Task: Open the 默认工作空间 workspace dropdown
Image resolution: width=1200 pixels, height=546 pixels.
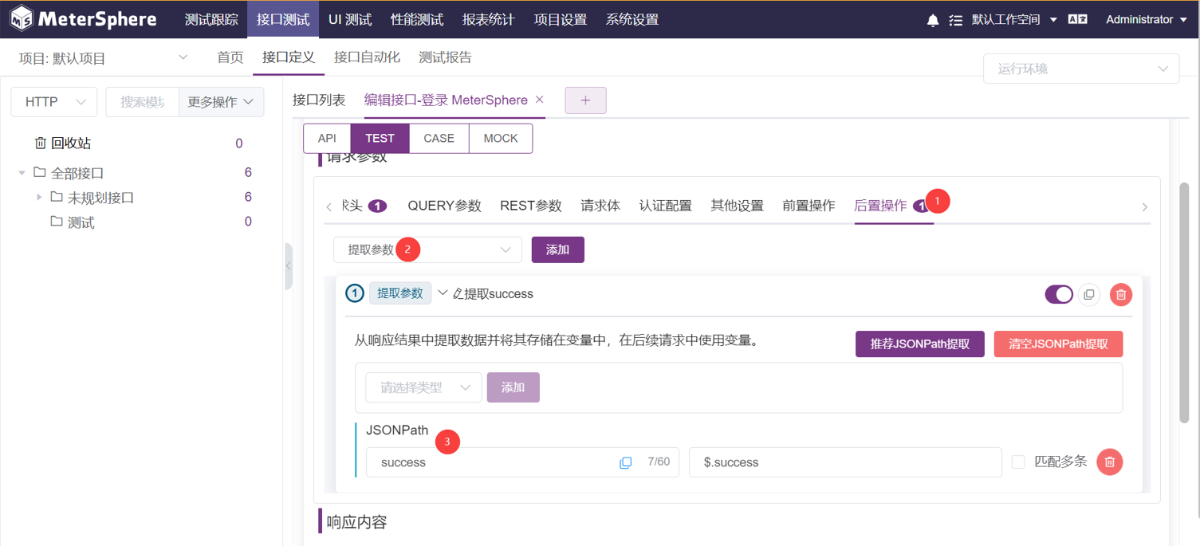Action: pos(1012,20)
